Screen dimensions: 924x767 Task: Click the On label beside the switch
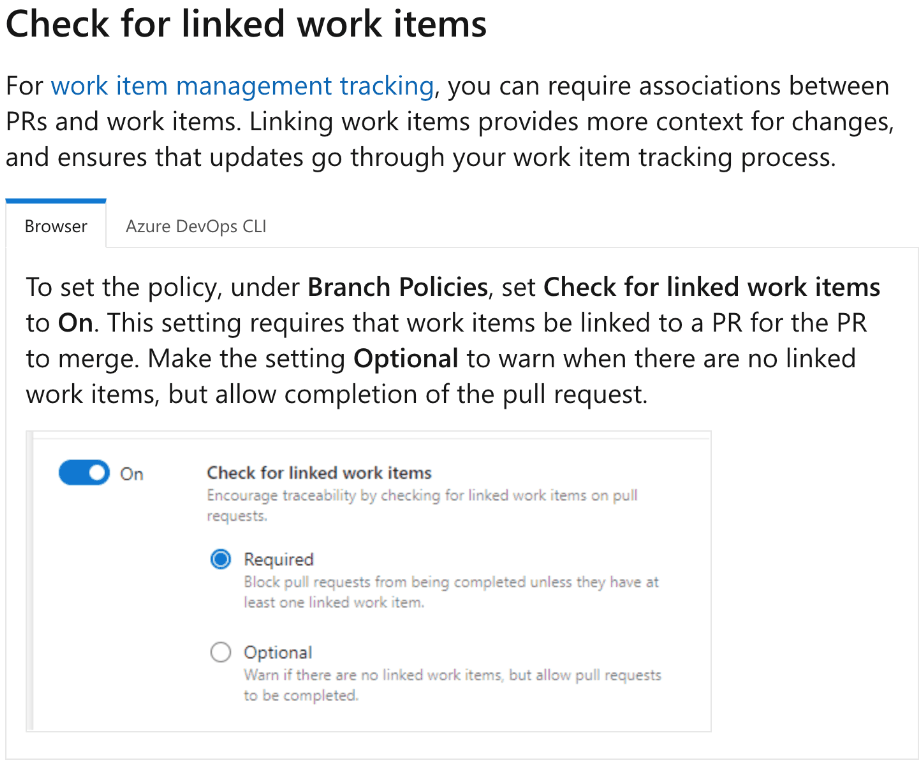point(132,474)
